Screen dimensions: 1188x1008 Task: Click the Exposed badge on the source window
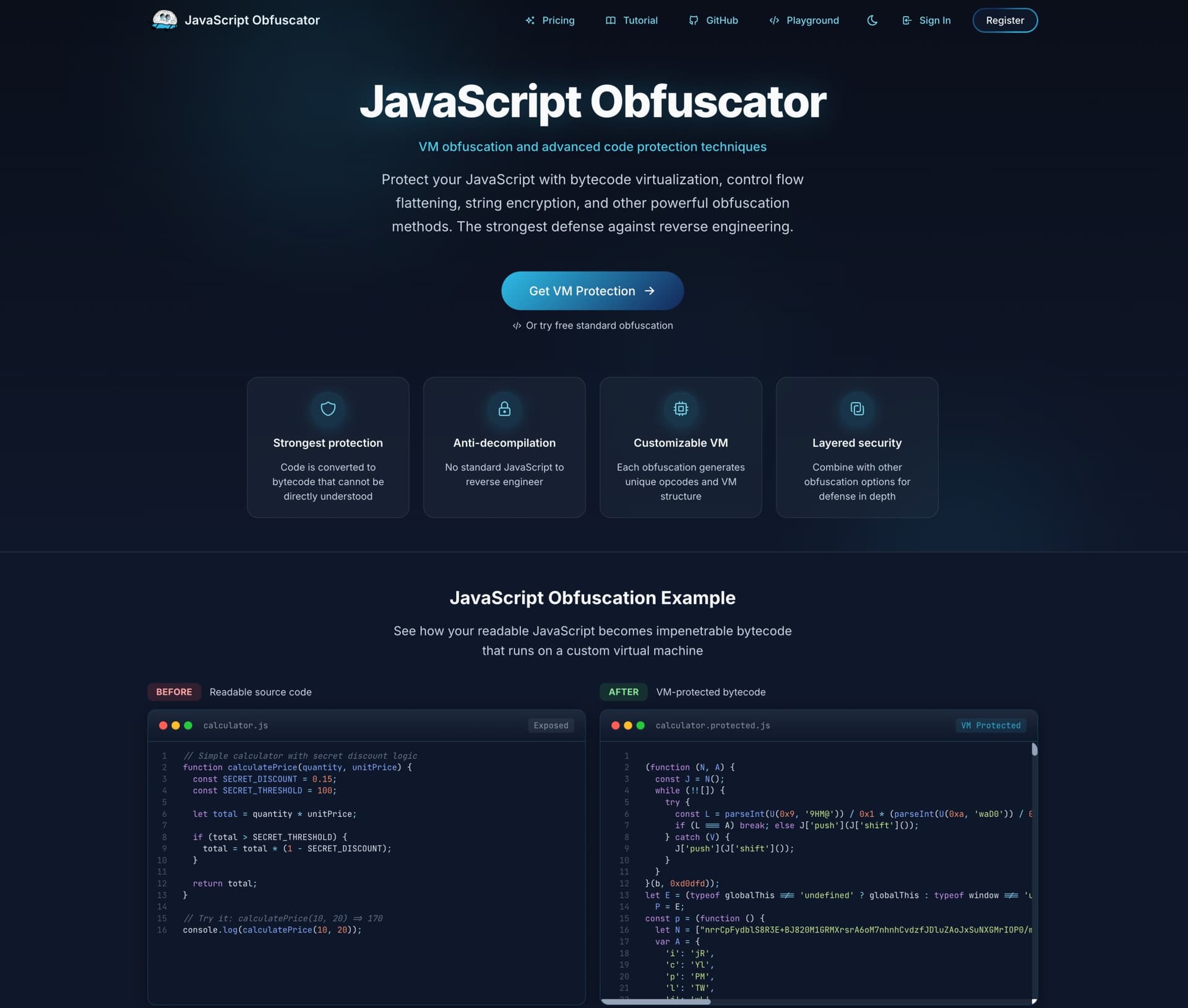[x=550, y=725]
